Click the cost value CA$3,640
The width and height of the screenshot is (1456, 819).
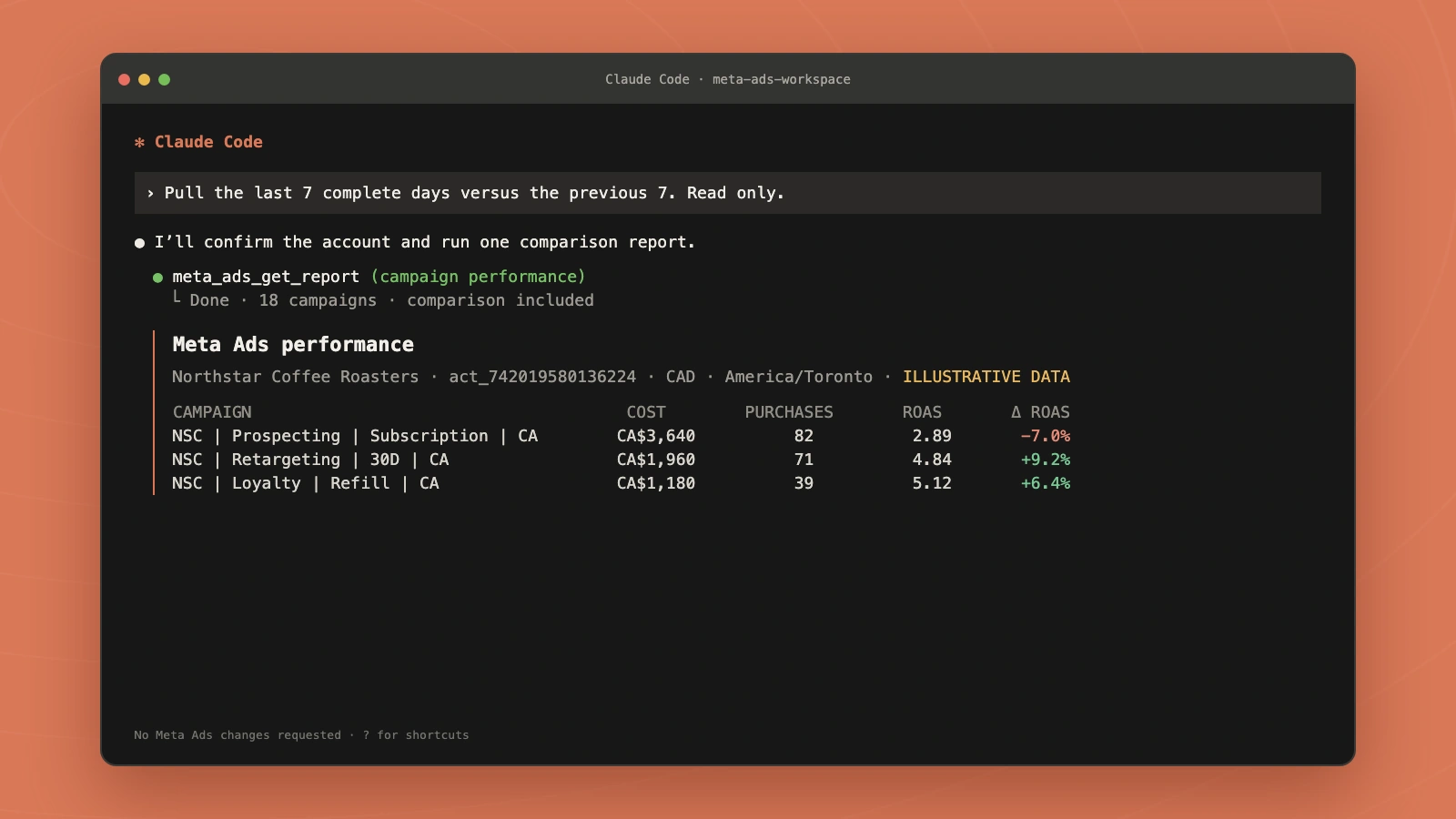click(x=656, y=436)
